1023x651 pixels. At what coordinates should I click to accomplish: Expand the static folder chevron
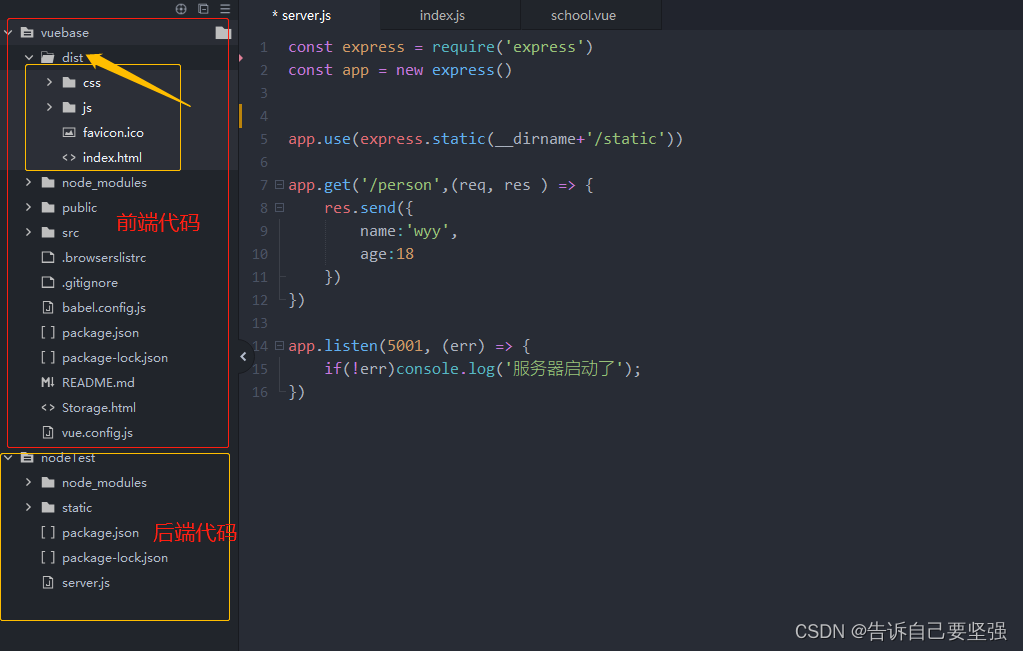[x=29, y=507]
